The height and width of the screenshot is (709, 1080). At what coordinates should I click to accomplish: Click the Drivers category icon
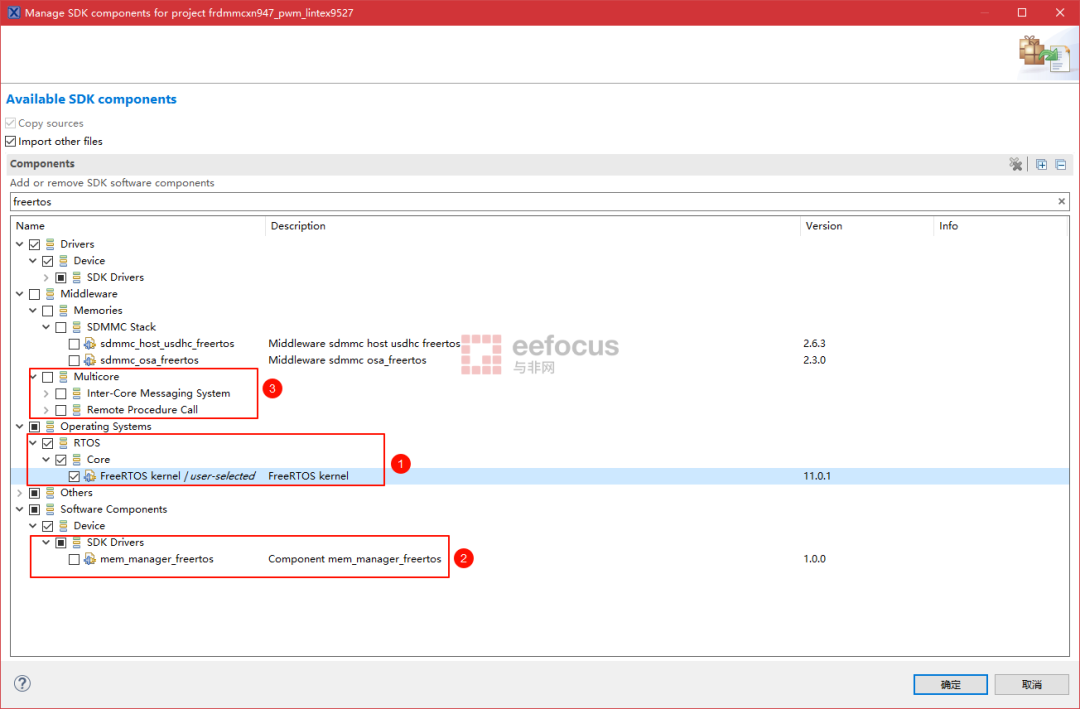click(x=50, y=244)
